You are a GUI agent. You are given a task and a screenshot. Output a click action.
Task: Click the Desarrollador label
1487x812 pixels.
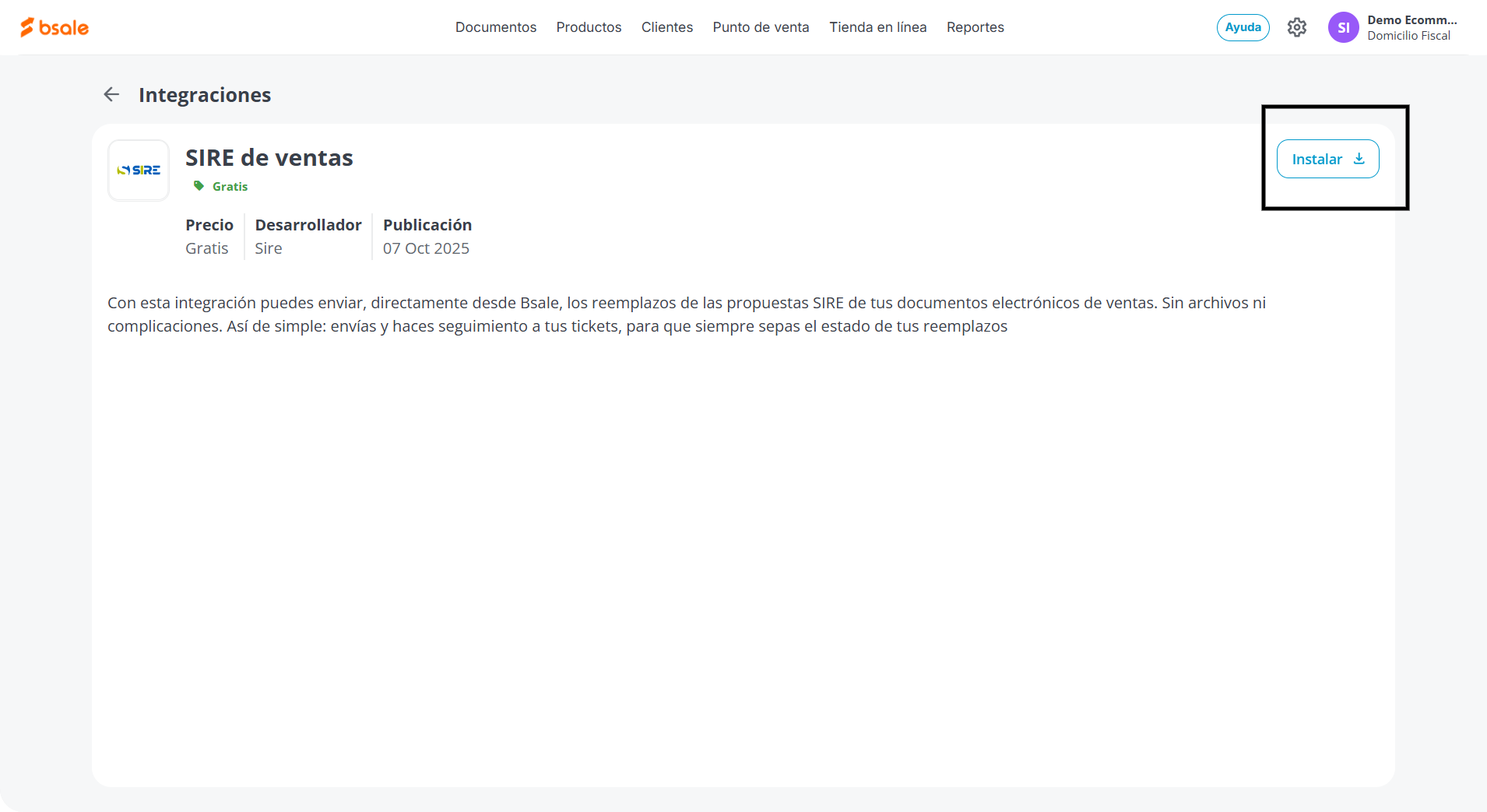tap(308, 225)
